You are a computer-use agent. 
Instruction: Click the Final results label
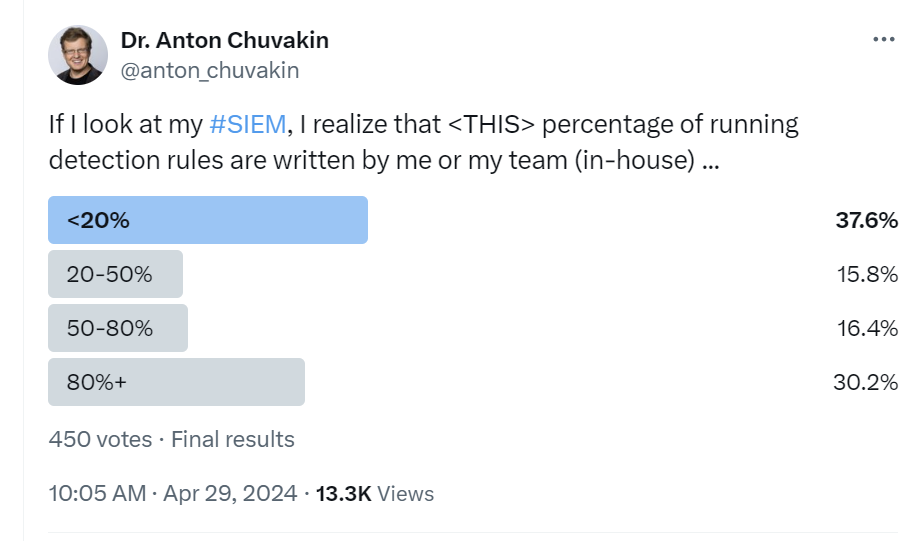(233, 439)
